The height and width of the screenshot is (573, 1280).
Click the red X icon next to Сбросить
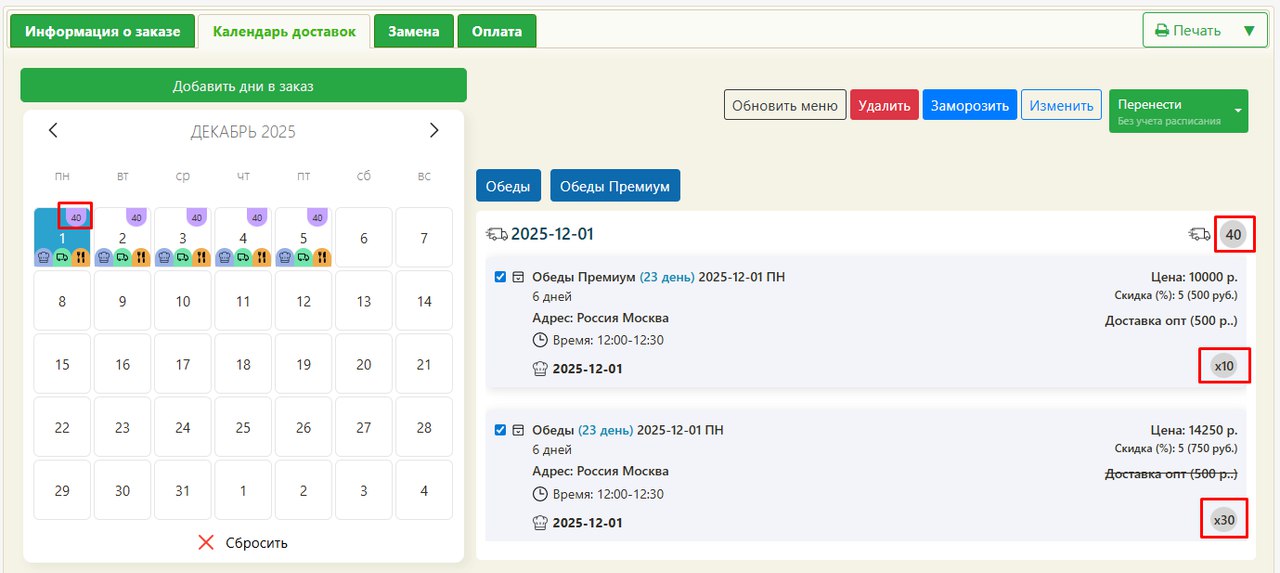[x=206, y=543]
